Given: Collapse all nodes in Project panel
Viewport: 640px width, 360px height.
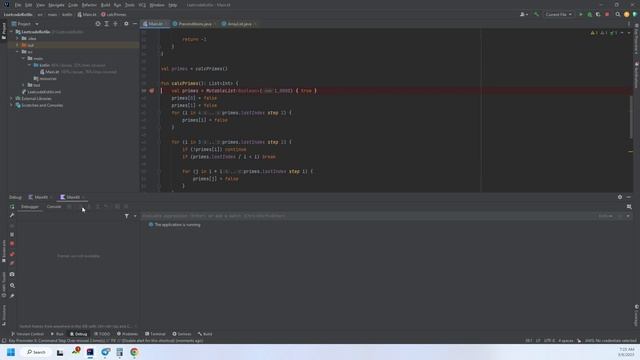Looking at the screenshot, I should click(116, 24).
